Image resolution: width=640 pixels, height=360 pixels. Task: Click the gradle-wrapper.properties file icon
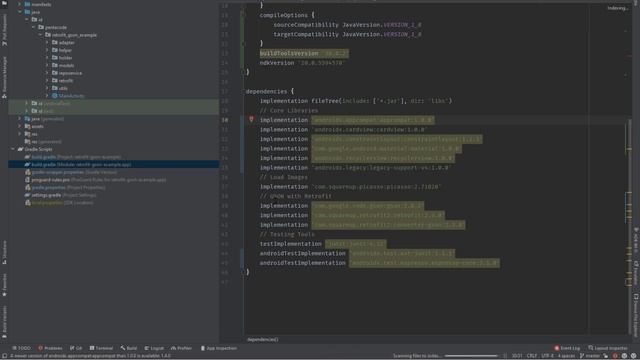[x=27, y=172]
